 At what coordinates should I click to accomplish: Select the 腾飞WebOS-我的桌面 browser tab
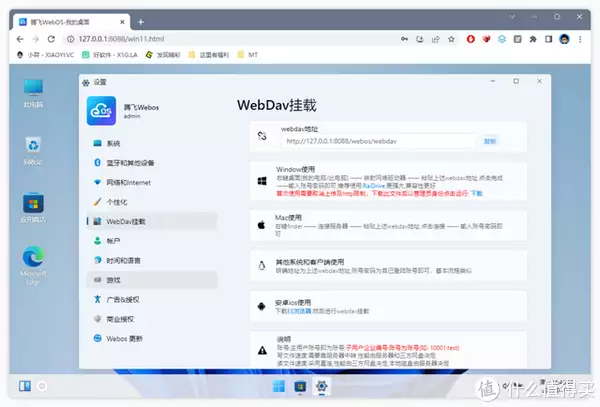tap(73, 22)
